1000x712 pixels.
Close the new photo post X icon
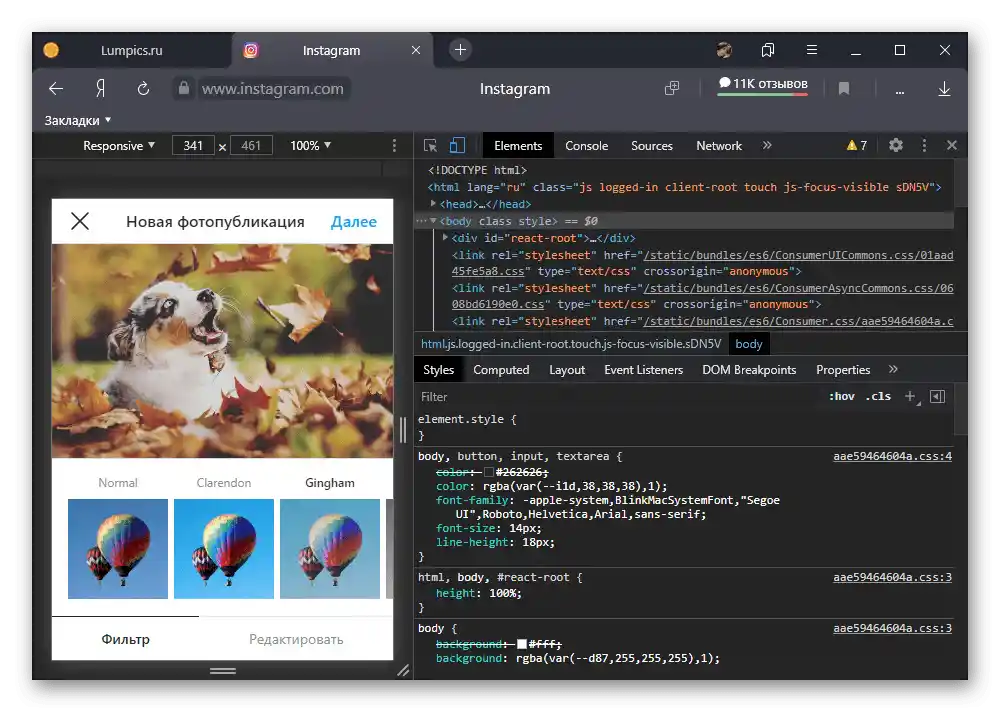(x=80, y=222)
